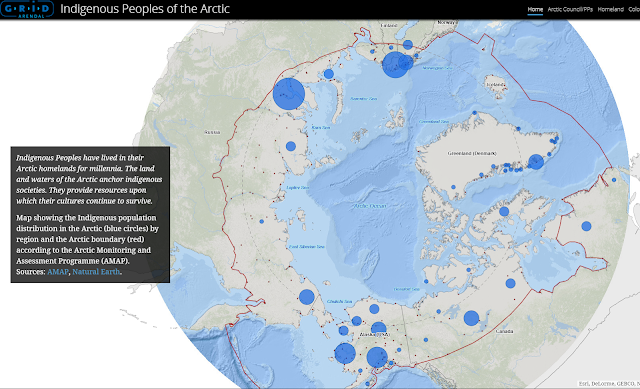Click the small blue circle near Iceland's north coast
Screen dimensions: 640x389
pyautogui.click(x=474, y=112)
